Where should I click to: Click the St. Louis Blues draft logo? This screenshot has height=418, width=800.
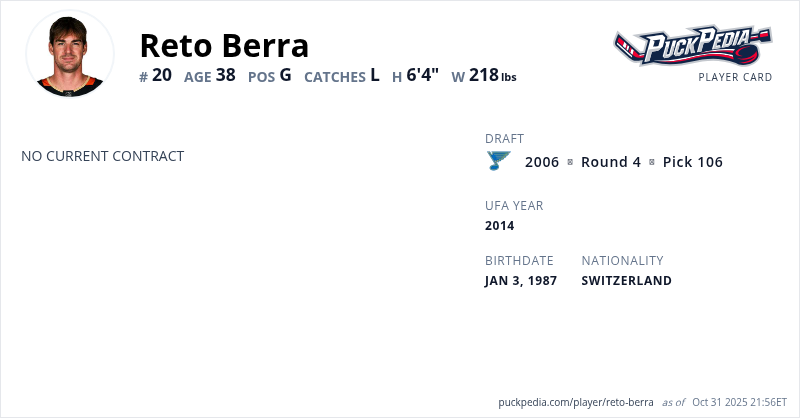[498, 161]
